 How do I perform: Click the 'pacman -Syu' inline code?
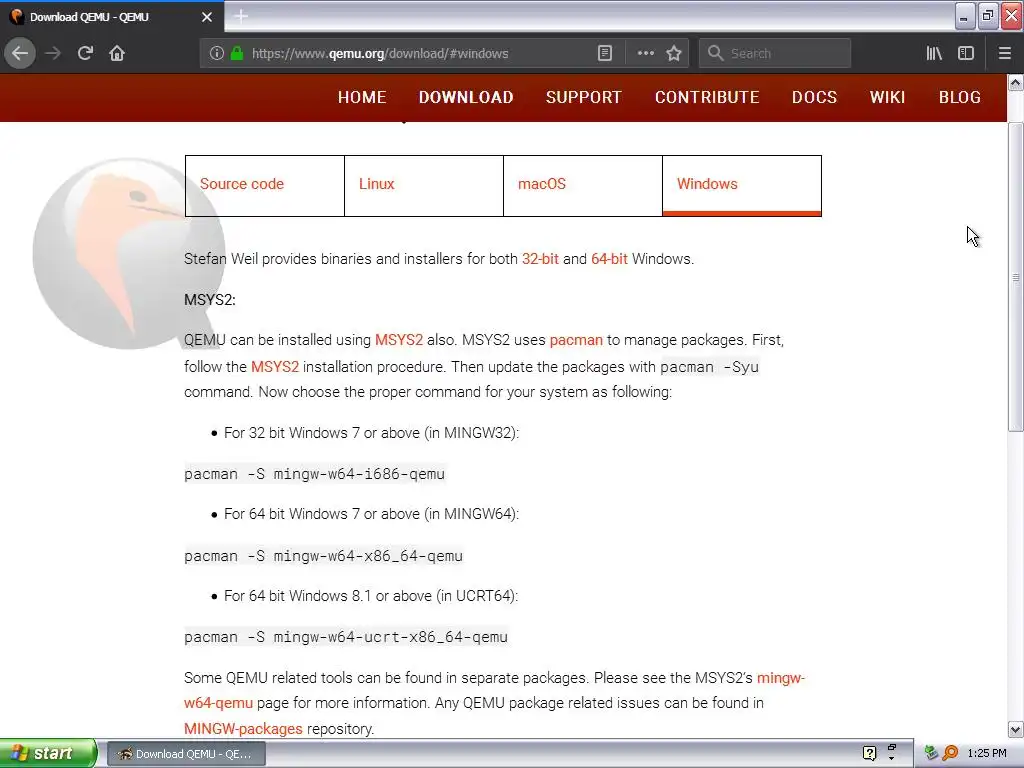click(x=709, y=367)
